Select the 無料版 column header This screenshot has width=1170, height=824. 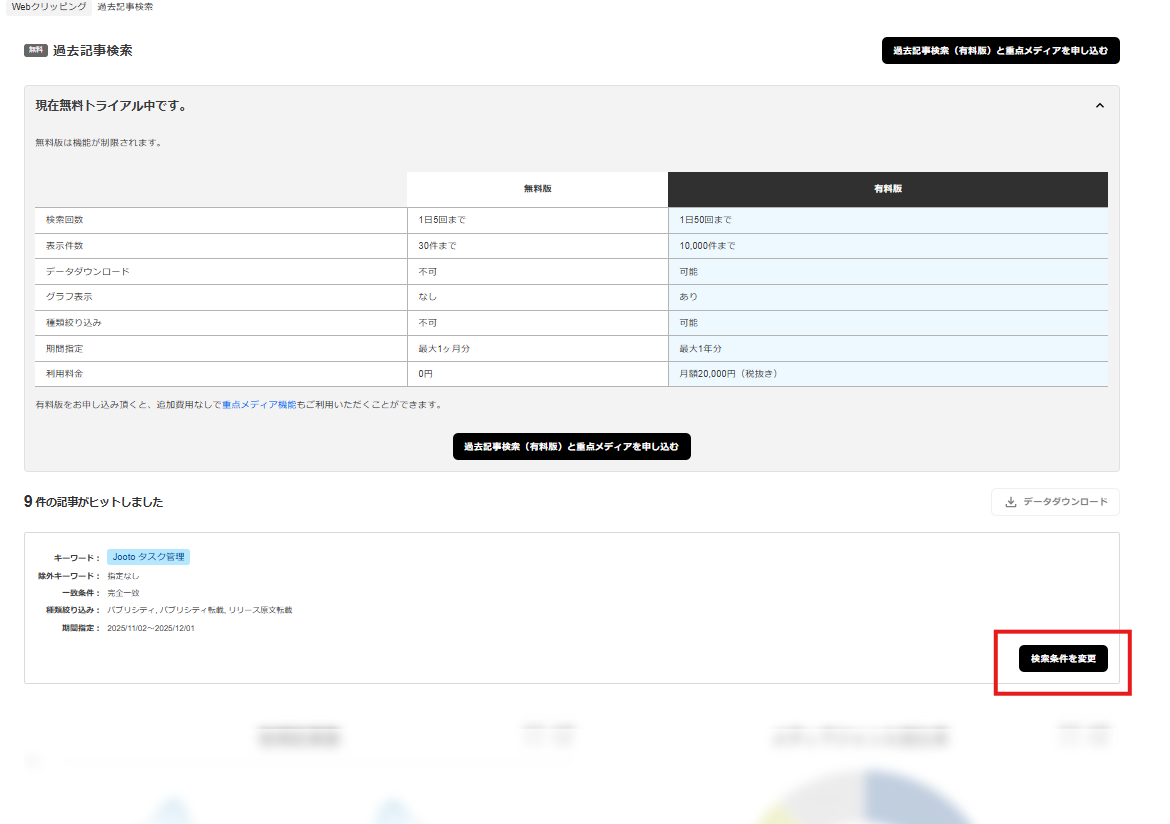pyautogui.click(x=537, y=189)
